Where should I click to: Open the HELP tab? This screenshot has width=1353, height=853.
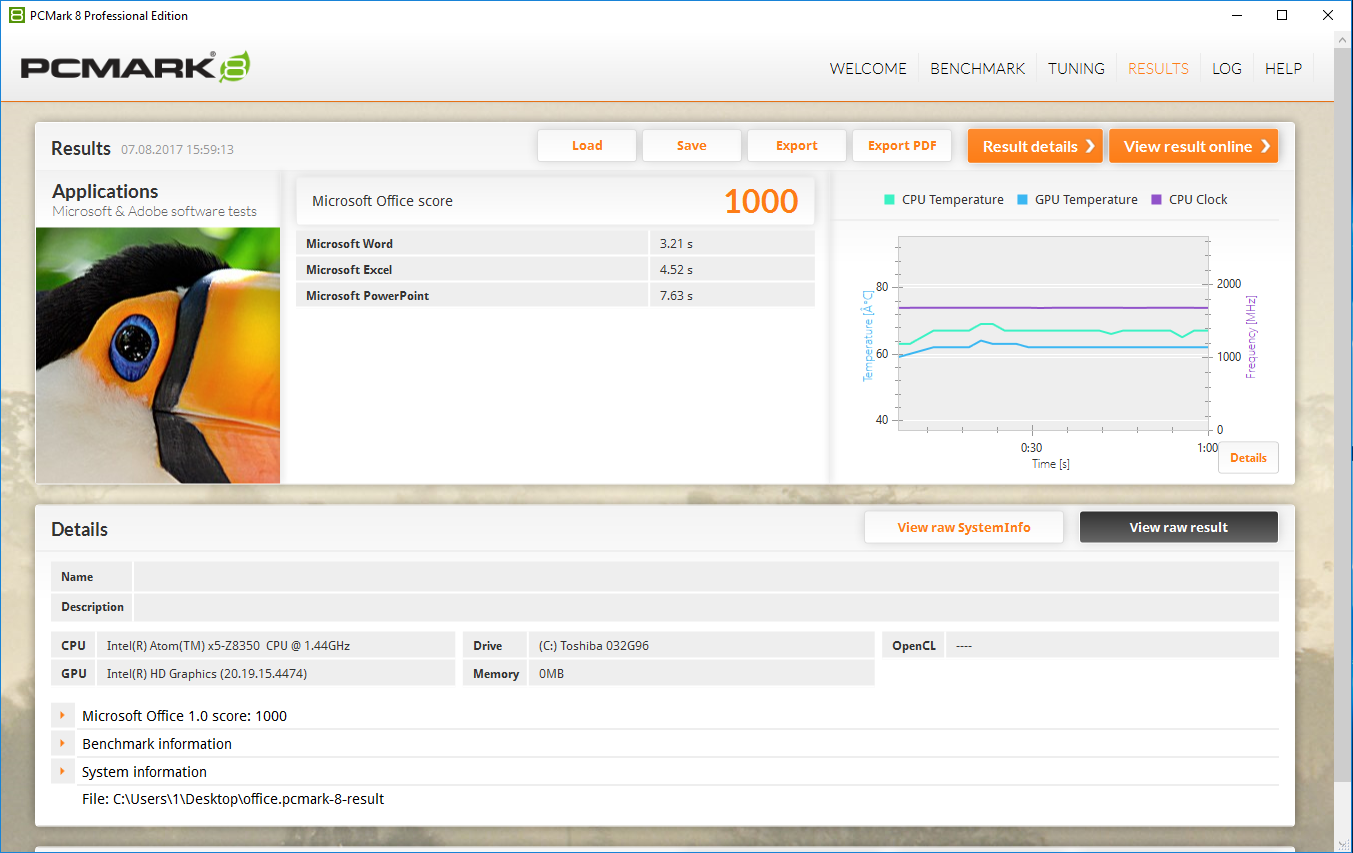[x=1283, y=68]
